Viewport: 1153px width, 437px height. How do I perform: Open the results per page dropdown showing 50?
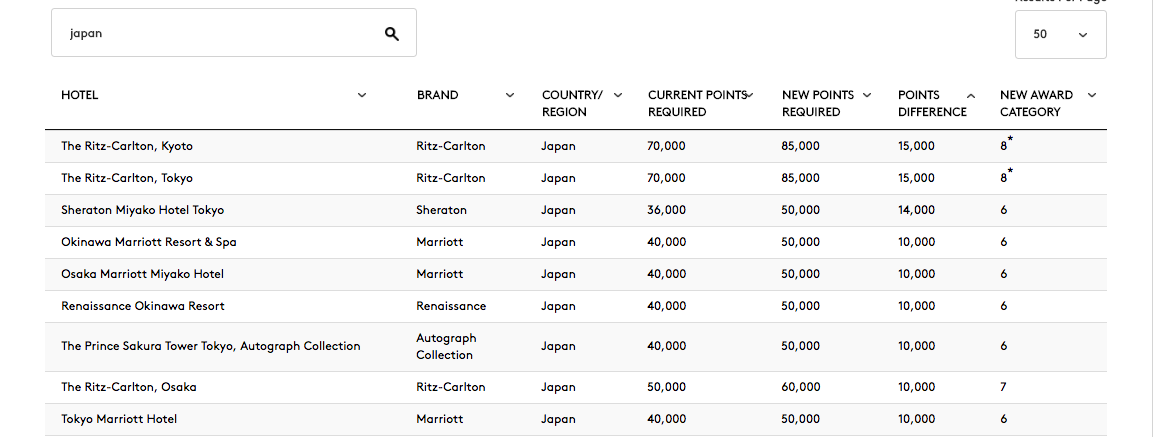tap(1060, 34)
